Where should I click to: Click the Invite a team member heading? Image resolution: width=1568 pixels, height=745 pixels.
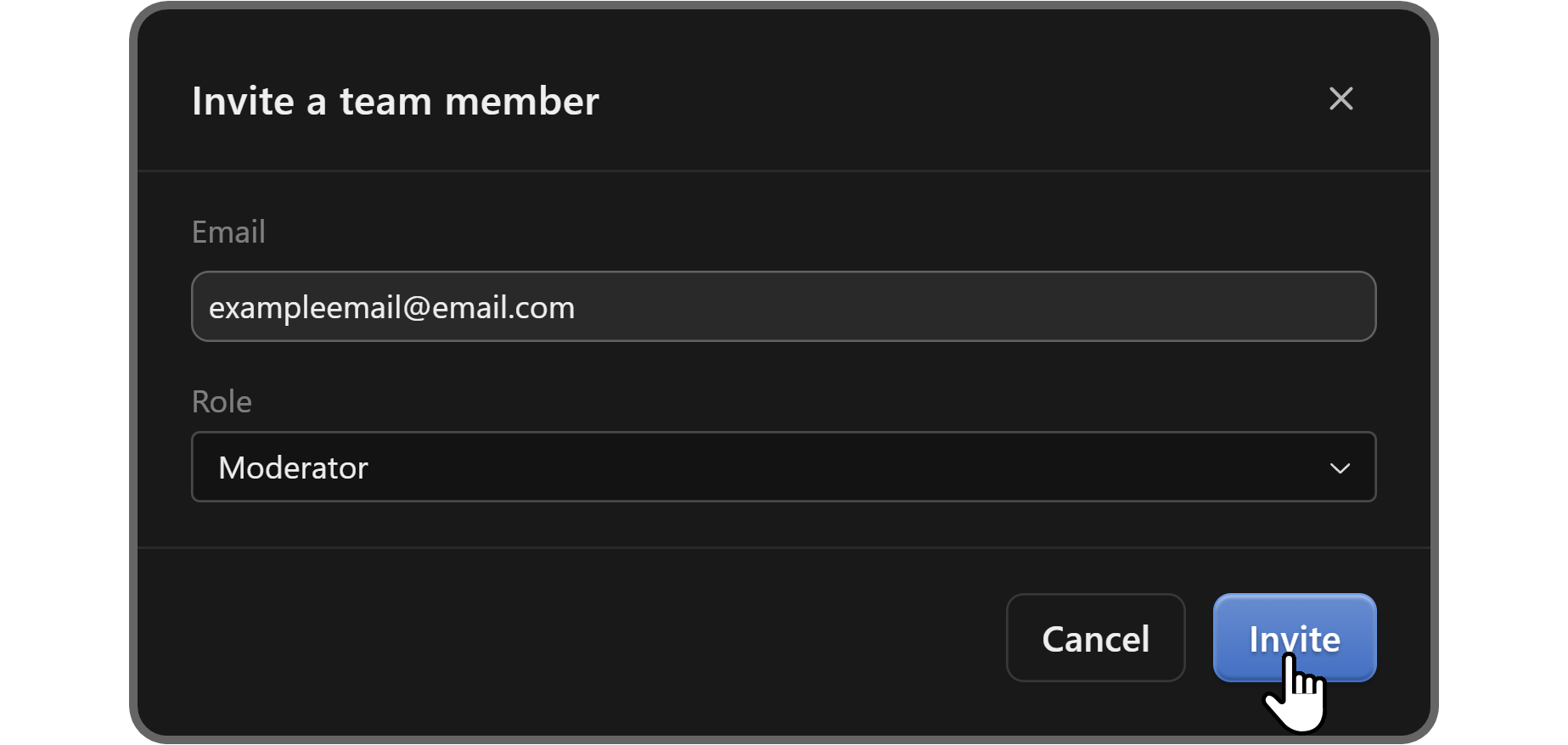(395, 102)
